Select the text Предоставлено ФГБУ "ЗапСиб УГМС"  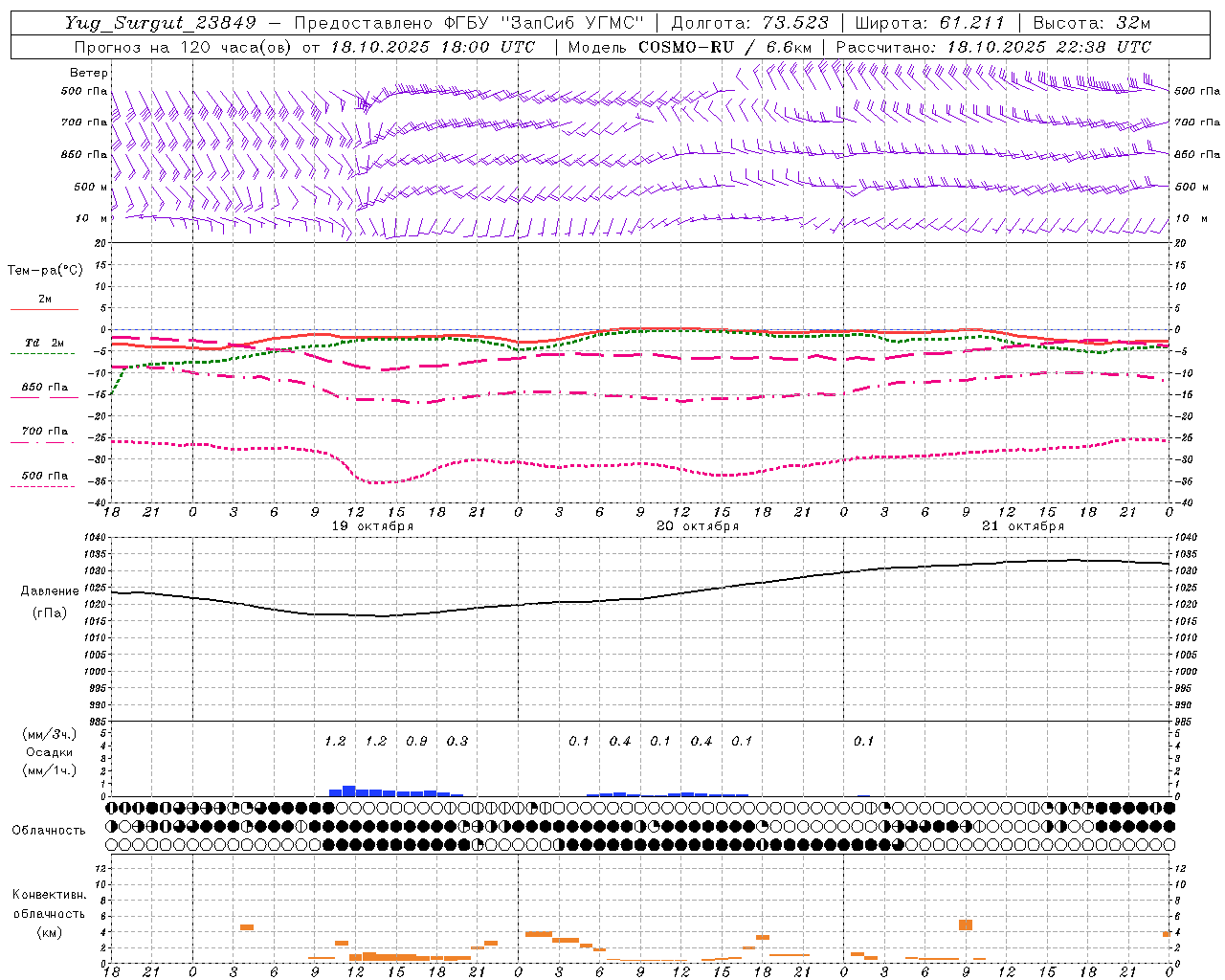[x=469, y=23]
